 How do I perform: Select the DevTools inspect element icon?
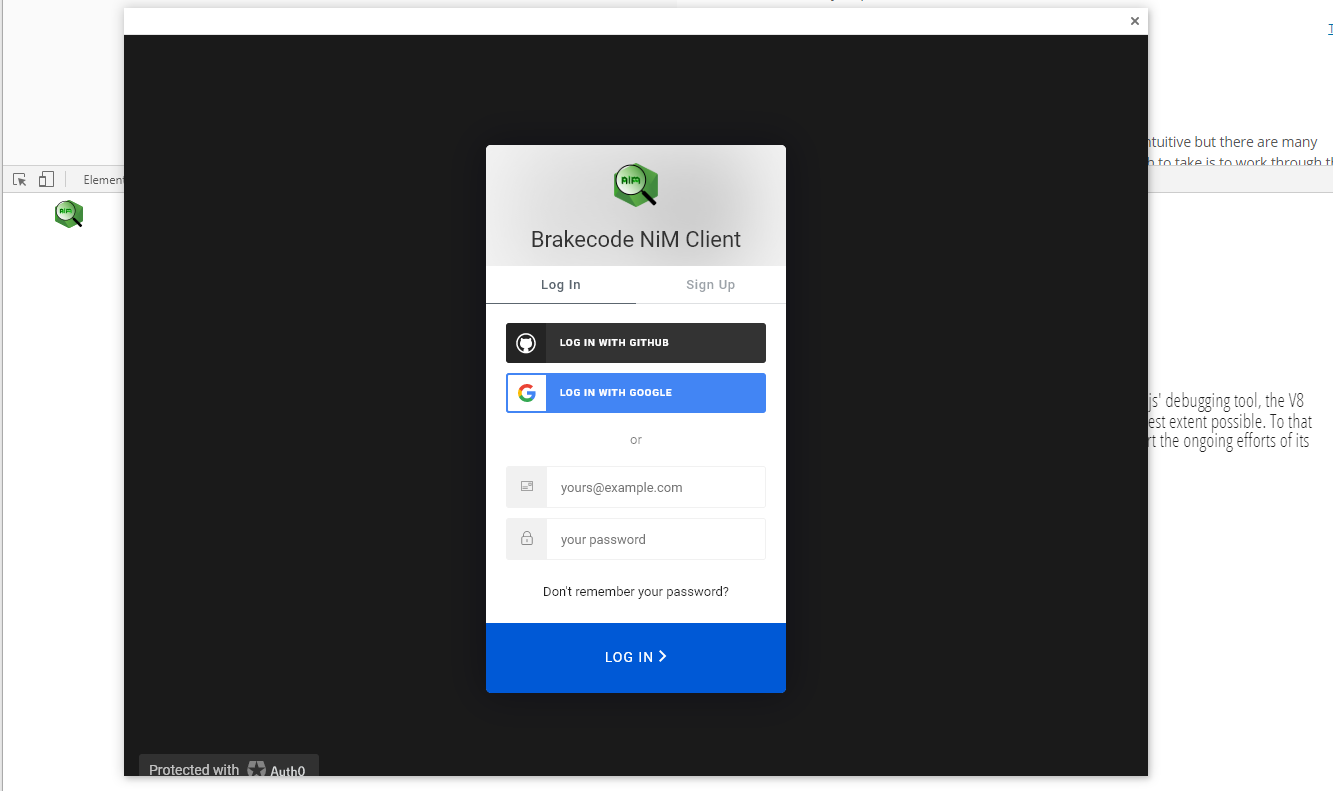click(19, 180)
